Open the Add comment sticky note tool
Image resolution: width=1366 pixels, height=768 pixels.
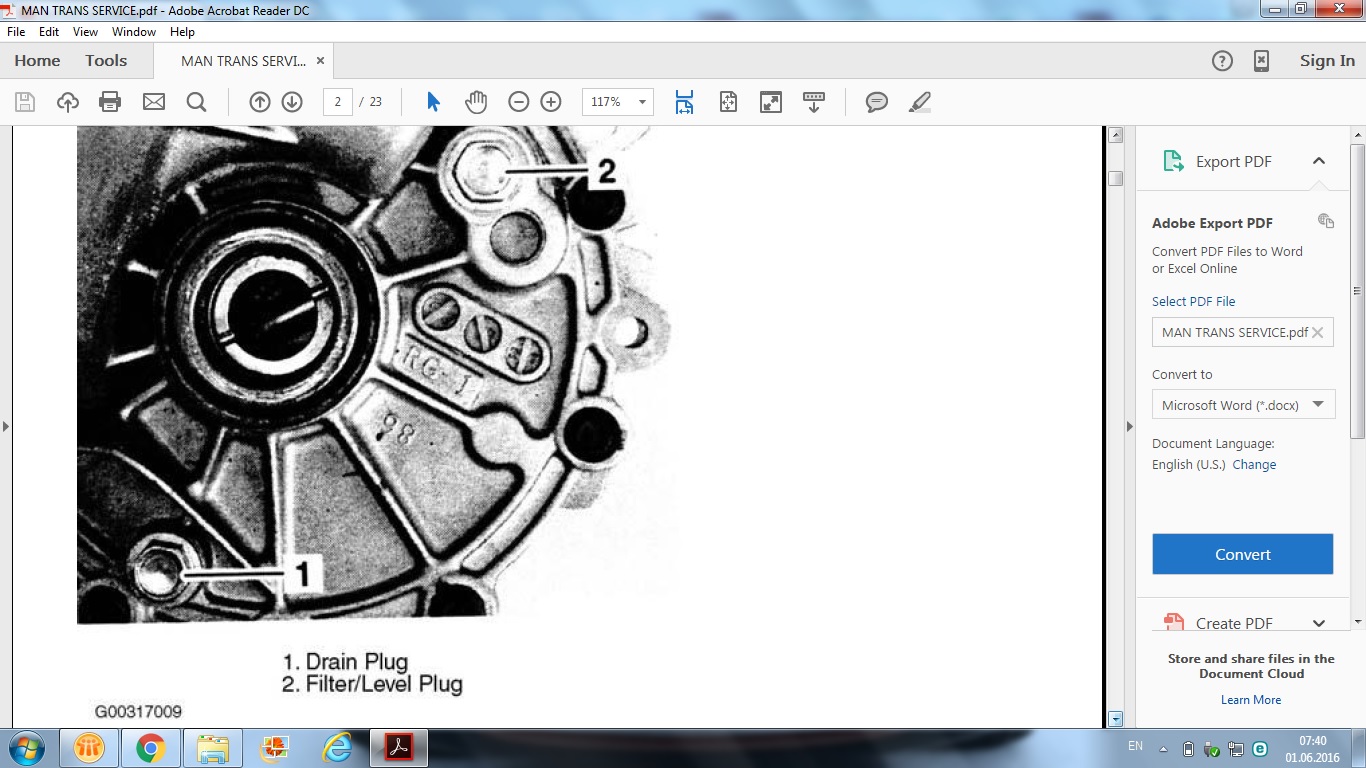[x=877, y=102]
